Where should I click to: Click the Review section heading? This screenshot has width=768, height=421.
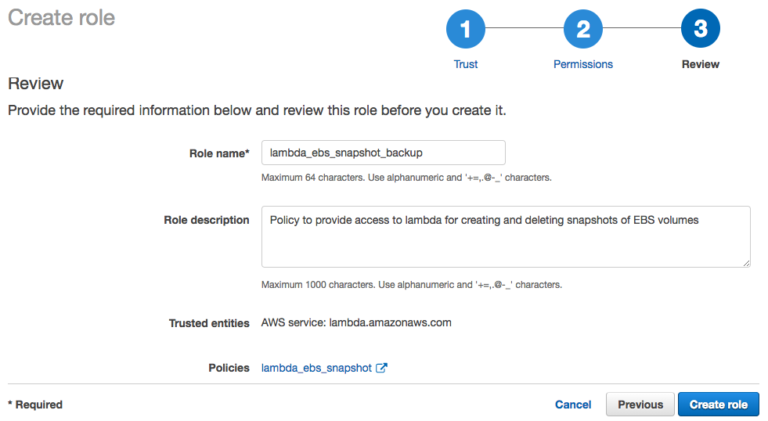click(36, 83)
